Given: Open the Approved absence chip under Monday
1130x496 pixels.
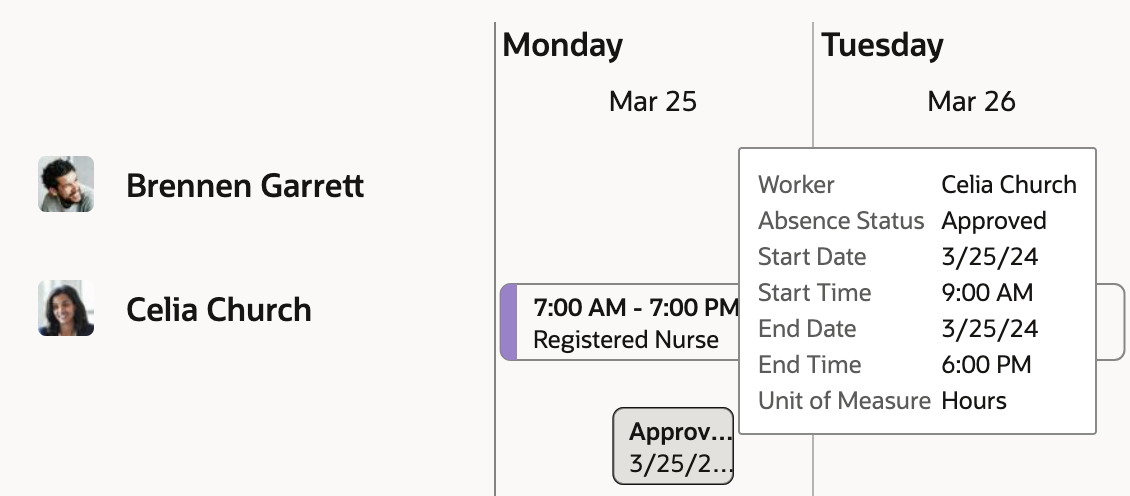Looking at the screenshot, I should click(x=672, y=446).
